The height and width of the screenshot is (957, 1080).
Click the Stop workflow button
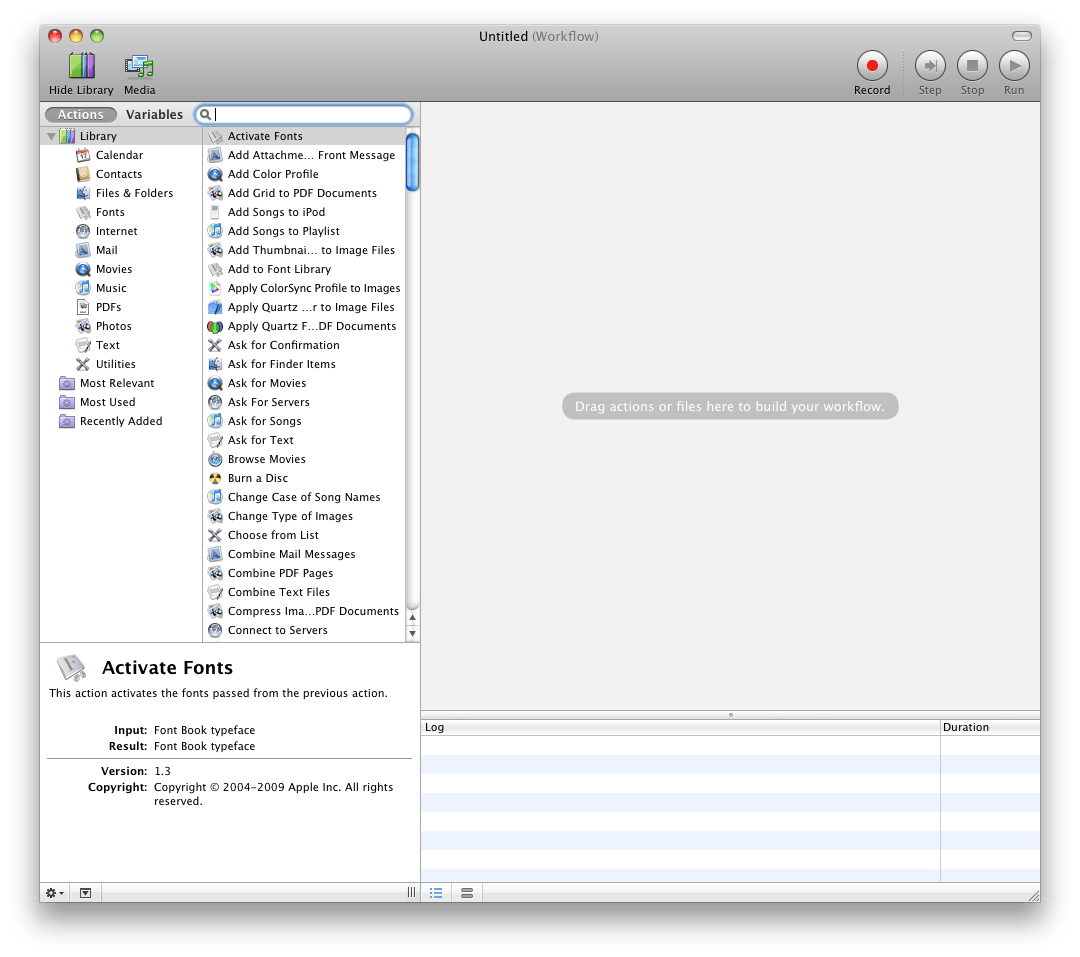click(x=972, y=65)
